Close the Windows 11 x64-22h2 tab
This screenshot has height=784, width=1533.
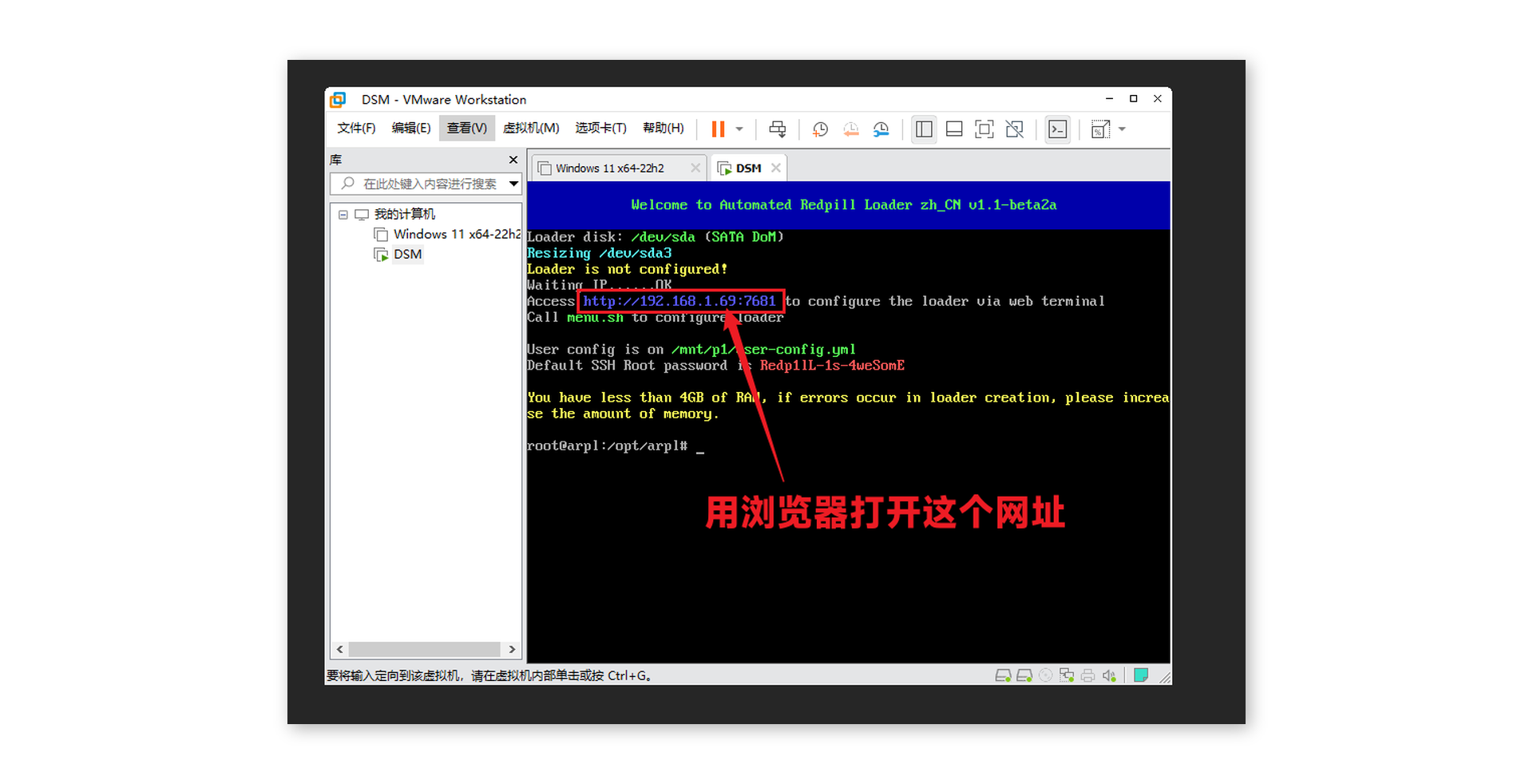click(695, 168)
